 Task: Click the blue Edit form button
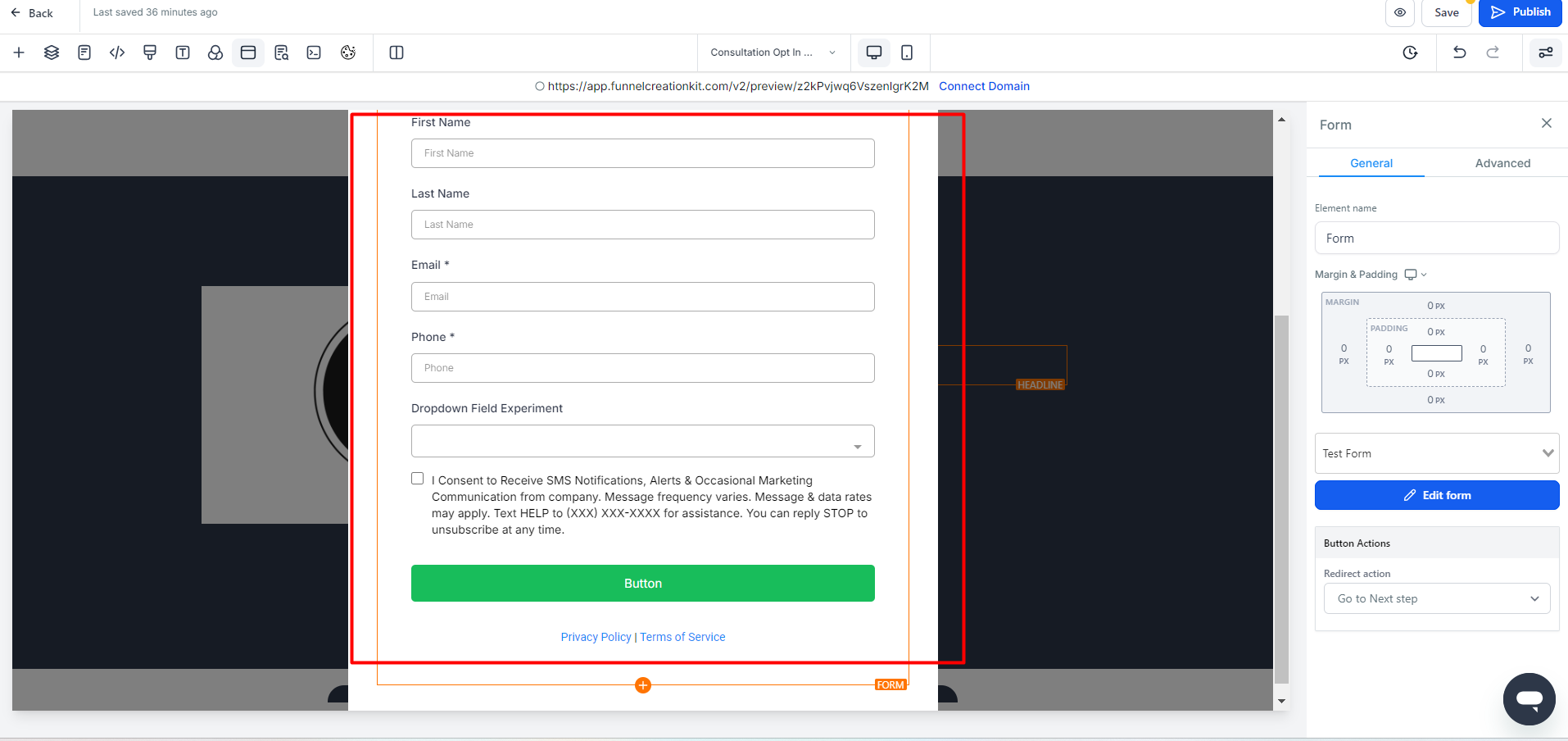coord(1437,495)
